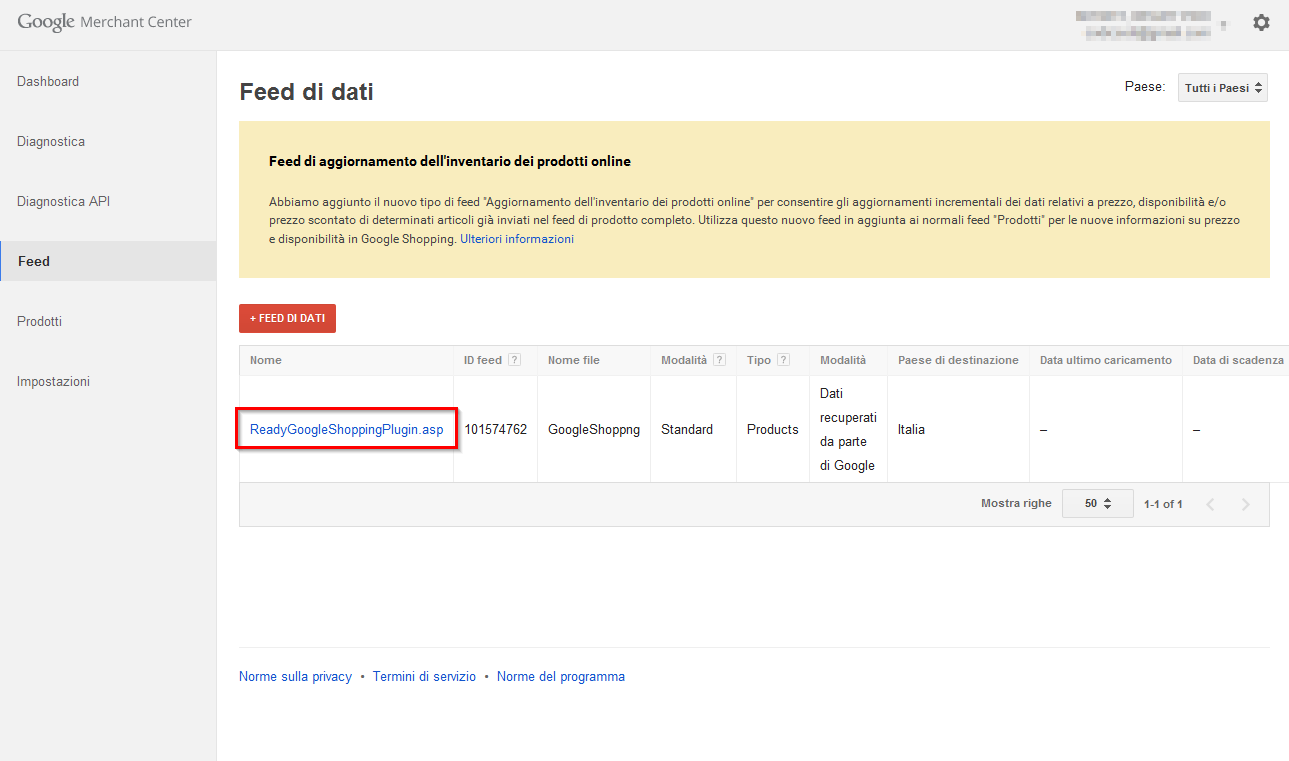The image size is (1289, 761).
Task: Select the Standard cell
Action: click(693, 429)
